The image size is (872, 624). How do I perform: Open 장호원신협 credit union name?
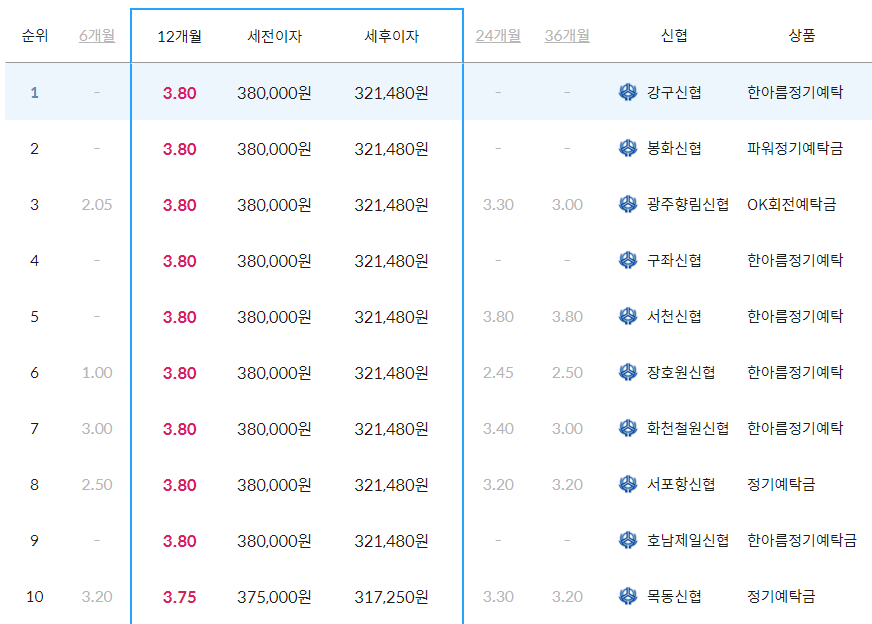tap(681, 373)
